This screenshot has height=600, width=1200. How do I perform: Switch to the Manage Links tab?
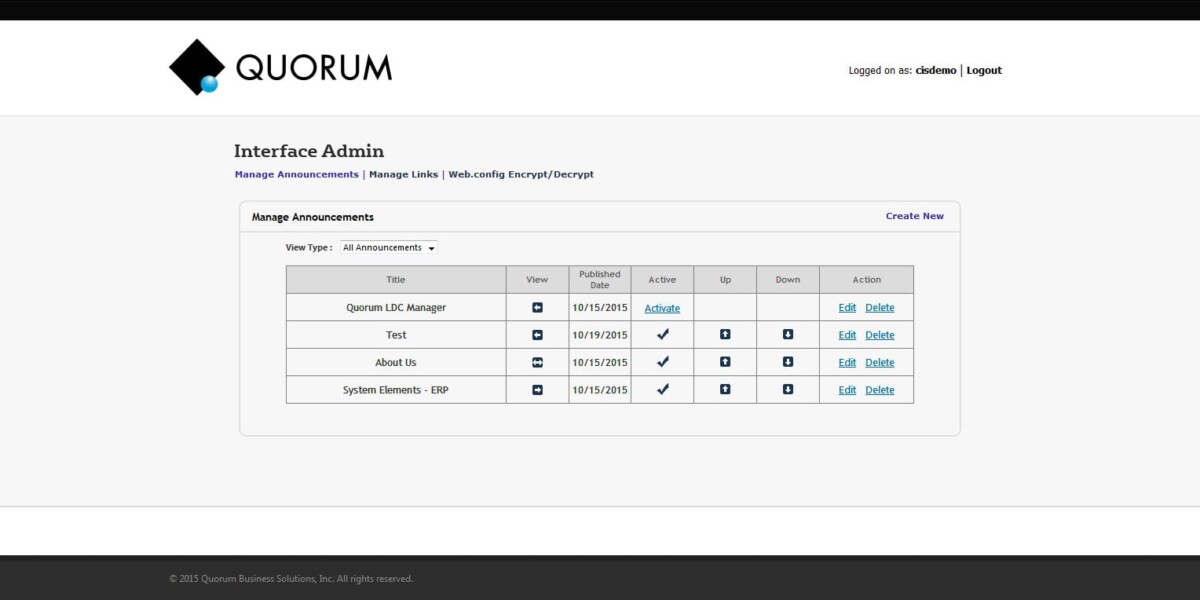point(403,174)
